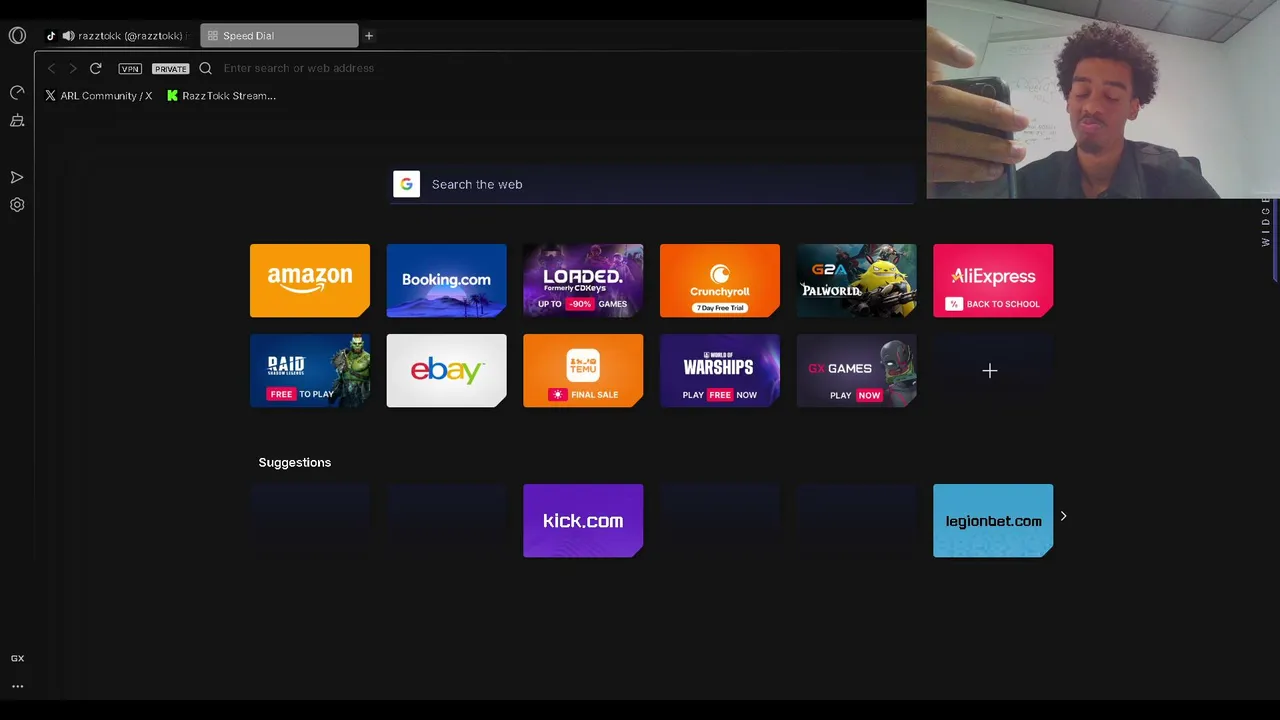Open ARL Community / X bookmark

pyautogui.click(x=99, y=96)
